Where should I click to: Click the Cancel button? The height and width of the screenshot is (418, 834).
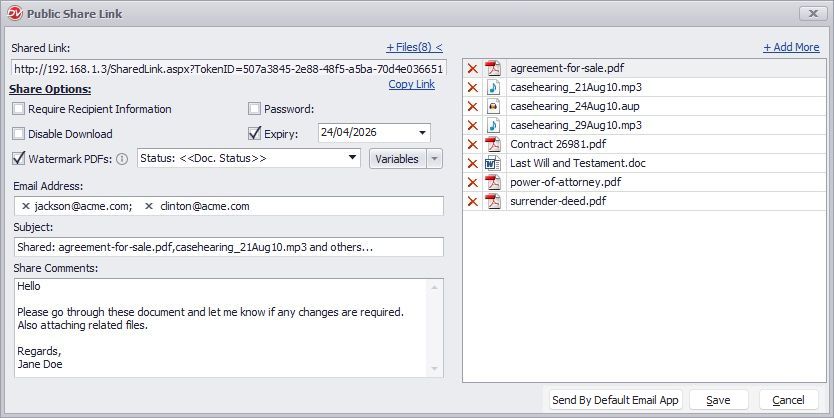tap(788, 400)
